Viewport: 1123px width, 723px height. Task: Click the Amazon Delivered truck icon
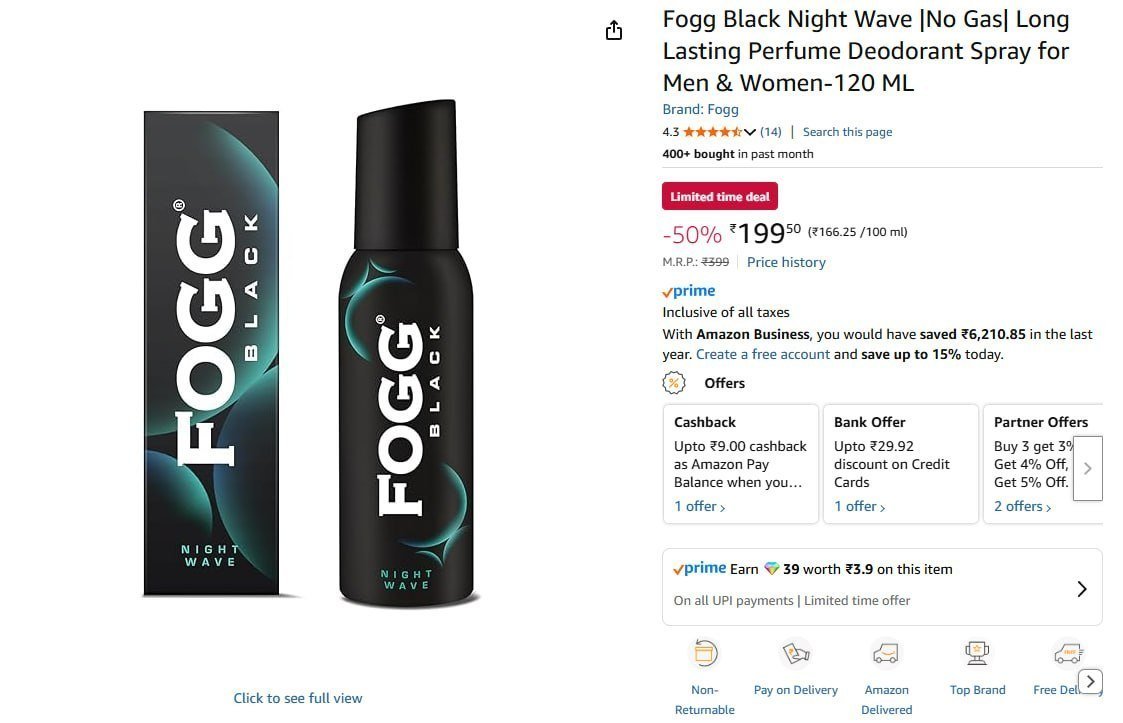coord(887,651)
